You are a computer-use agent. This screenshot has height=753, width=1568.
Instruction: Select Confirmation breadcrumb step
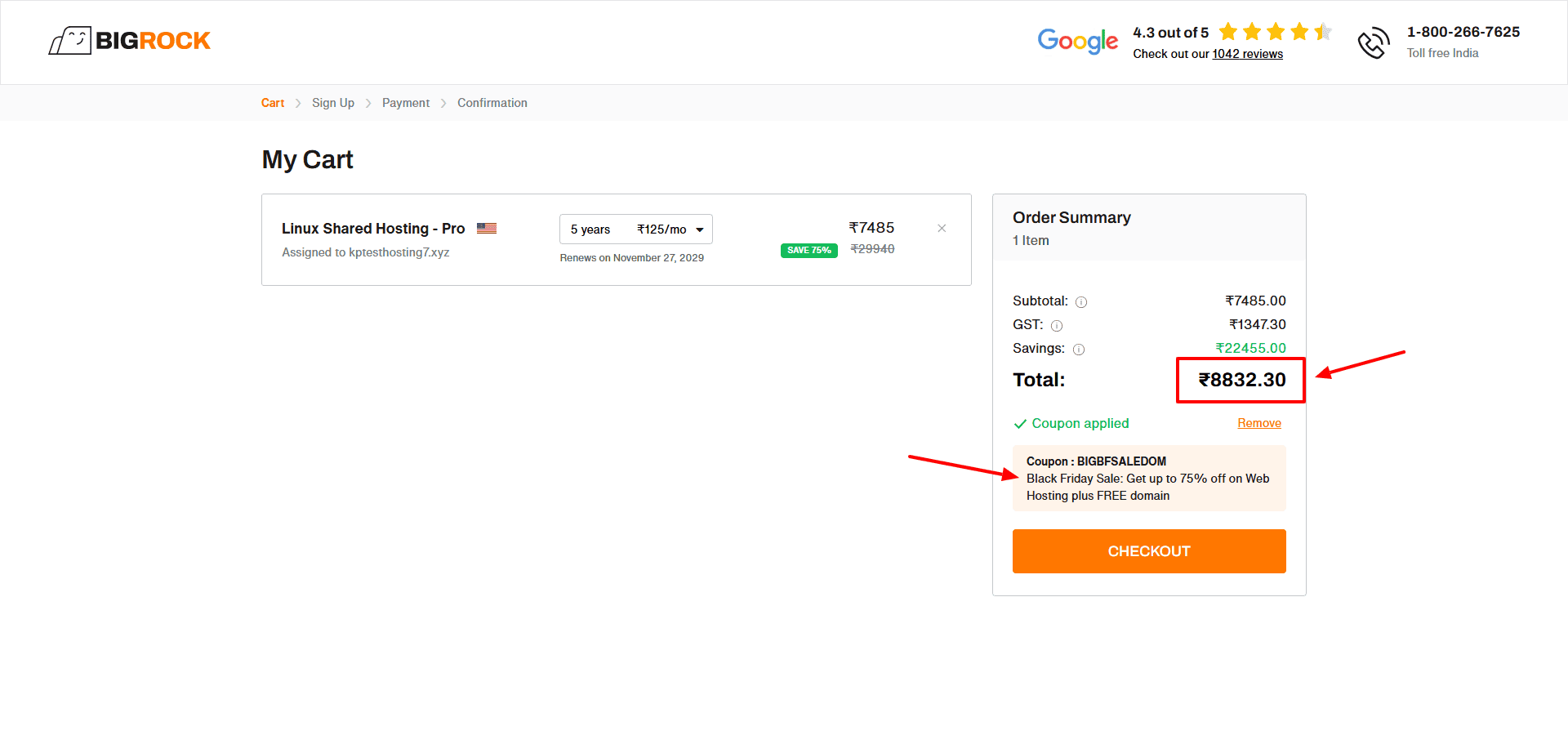pyautogui.click(x=492, y=103)
